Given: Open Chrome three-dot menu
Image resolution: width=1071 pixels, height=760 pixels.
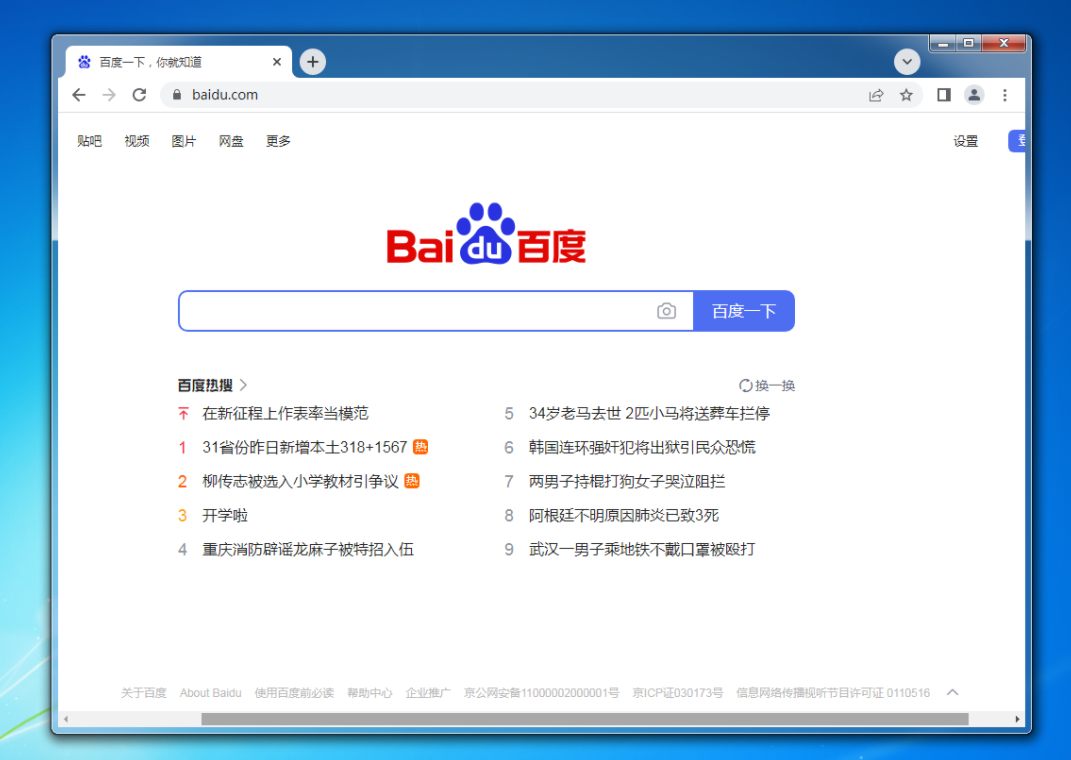Looking at the screenshot, I should (1005, 95).
